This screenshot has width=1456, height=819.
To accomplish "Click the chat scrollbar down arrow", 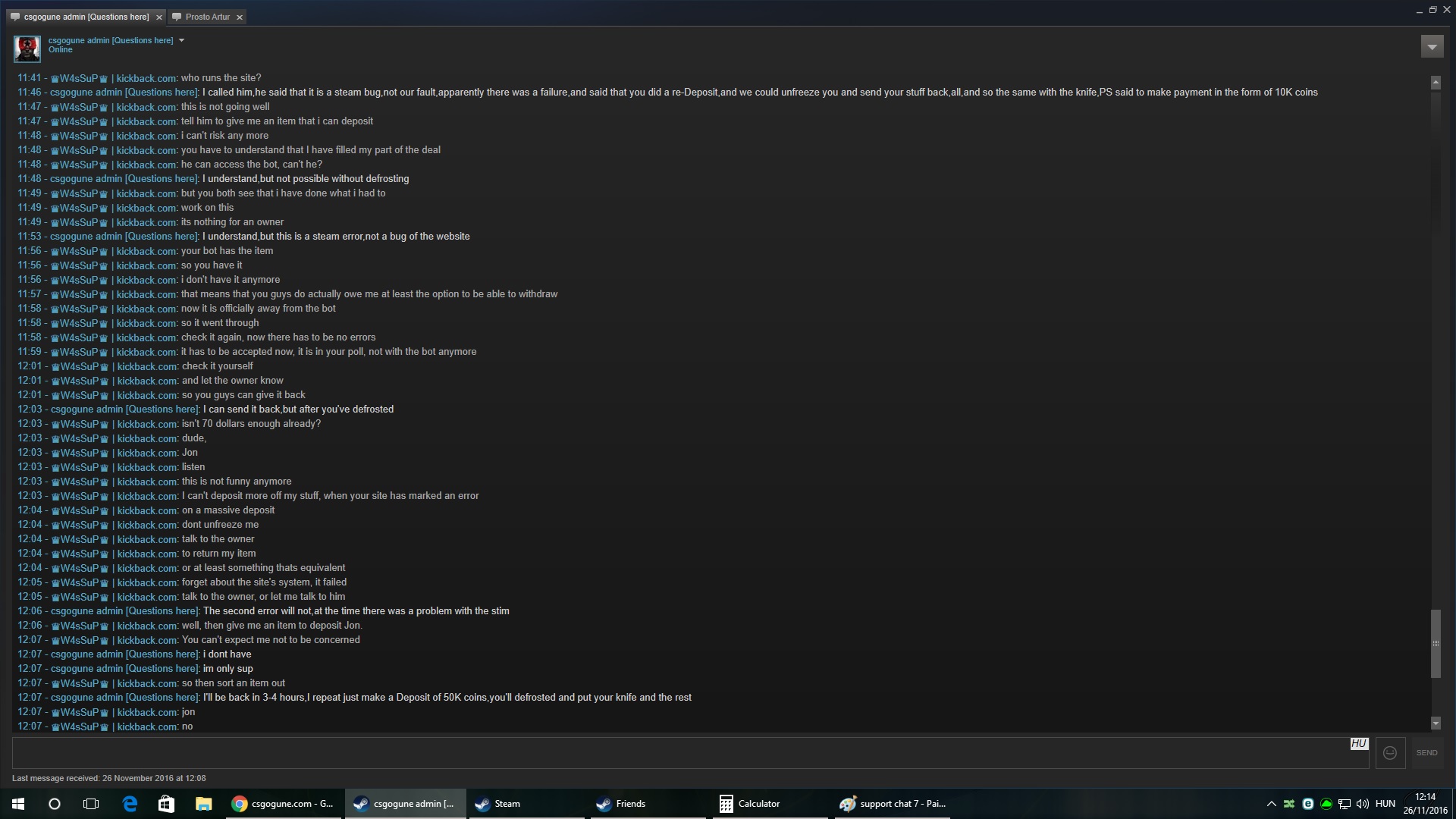I will coord(1436,723).
